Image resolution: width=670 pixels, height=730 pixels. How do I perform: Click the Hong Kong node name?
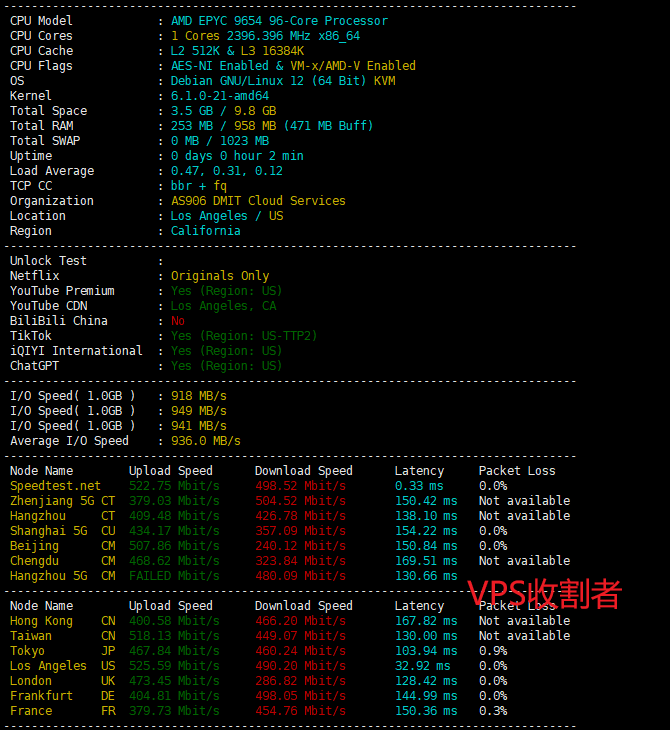click(41, 621)
